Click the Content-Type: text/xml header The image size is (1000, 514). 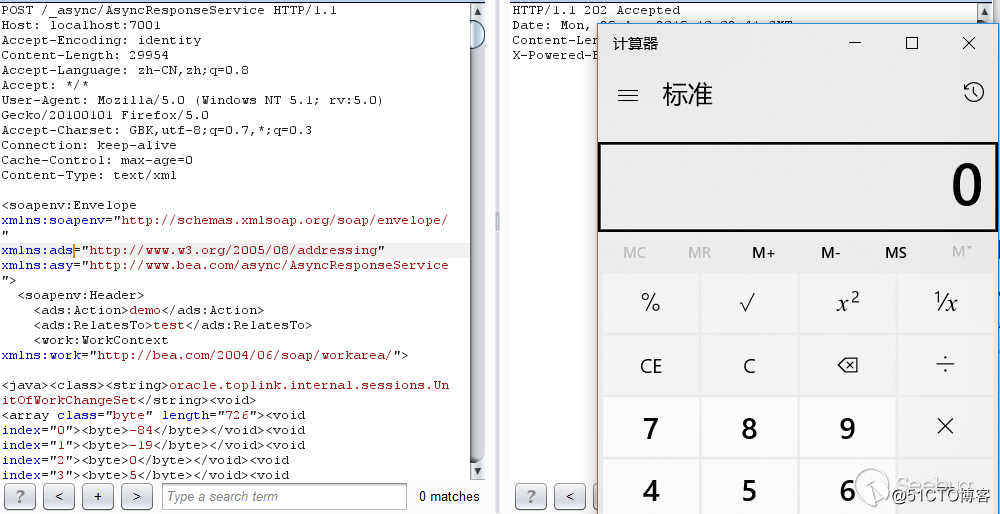[x=89, y=175]
